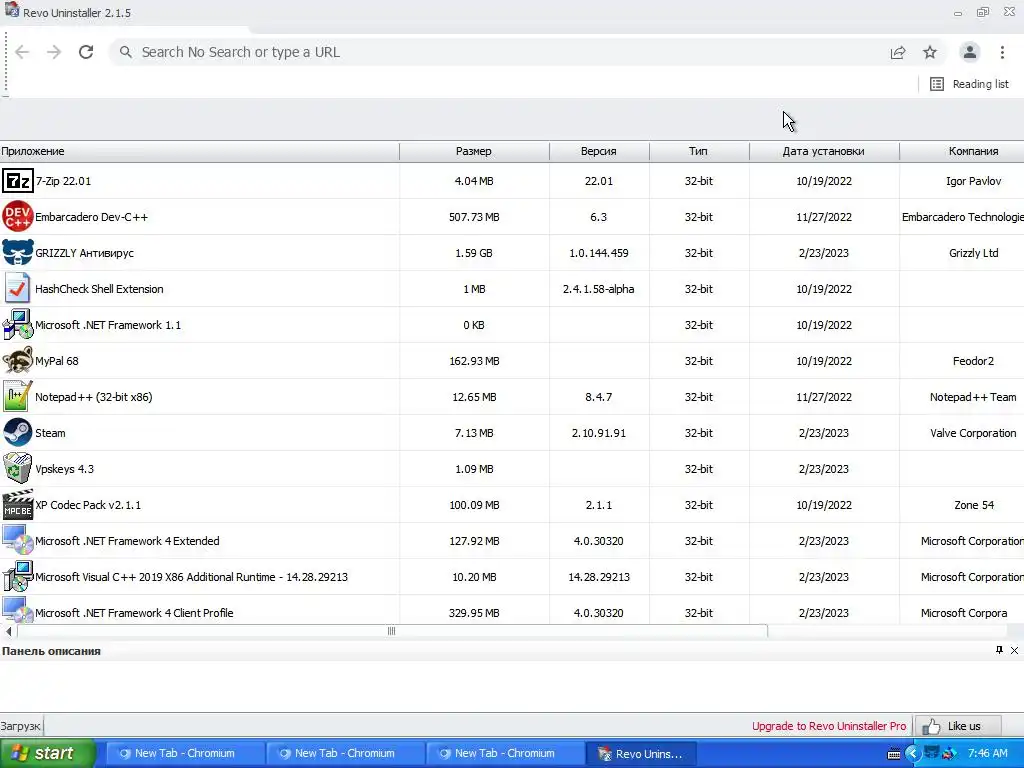Click the 2.4.1.58-alpha version cell
Viewport: 1024px width, 768px height.
(x=599, y=289)
